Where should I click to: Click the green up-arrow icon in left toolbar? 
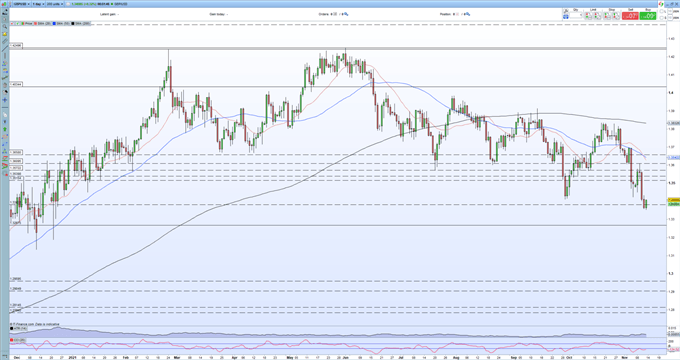coord(5,129)
